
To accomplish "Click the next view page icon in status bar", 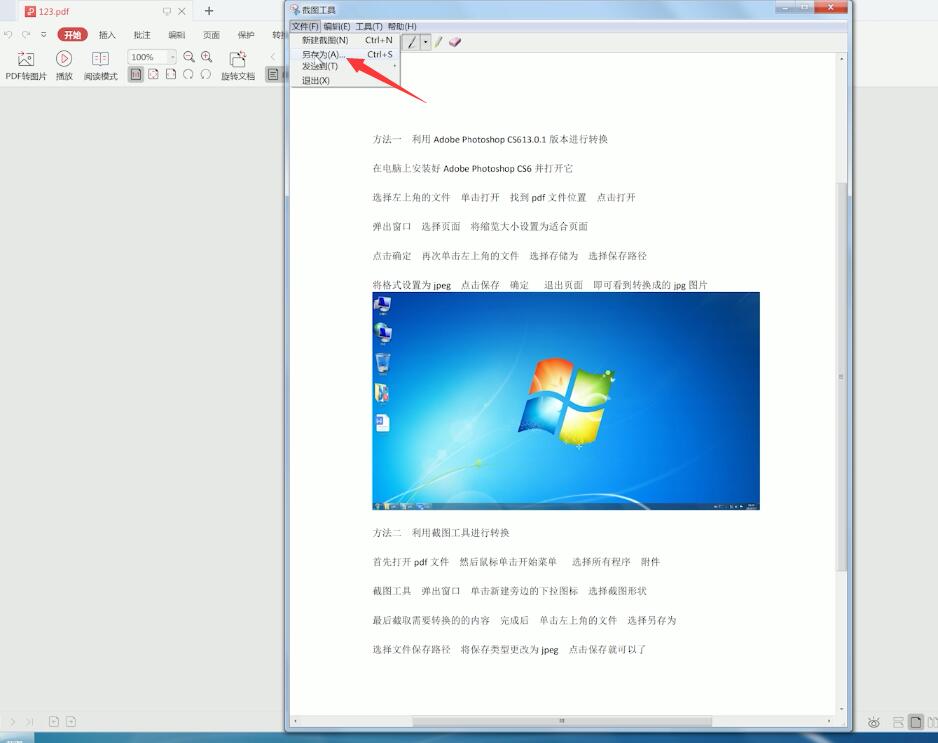I will 71,722.
